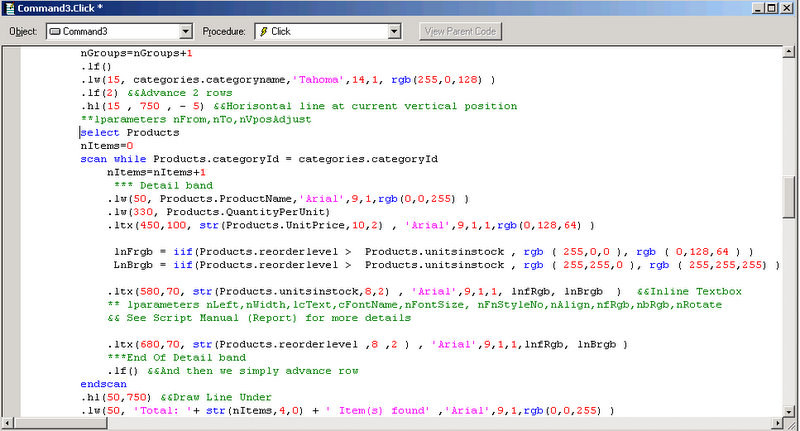Click the lightning icon beside Click procedure
This screenshot has width=800, height=431.
tap(264, 32)
